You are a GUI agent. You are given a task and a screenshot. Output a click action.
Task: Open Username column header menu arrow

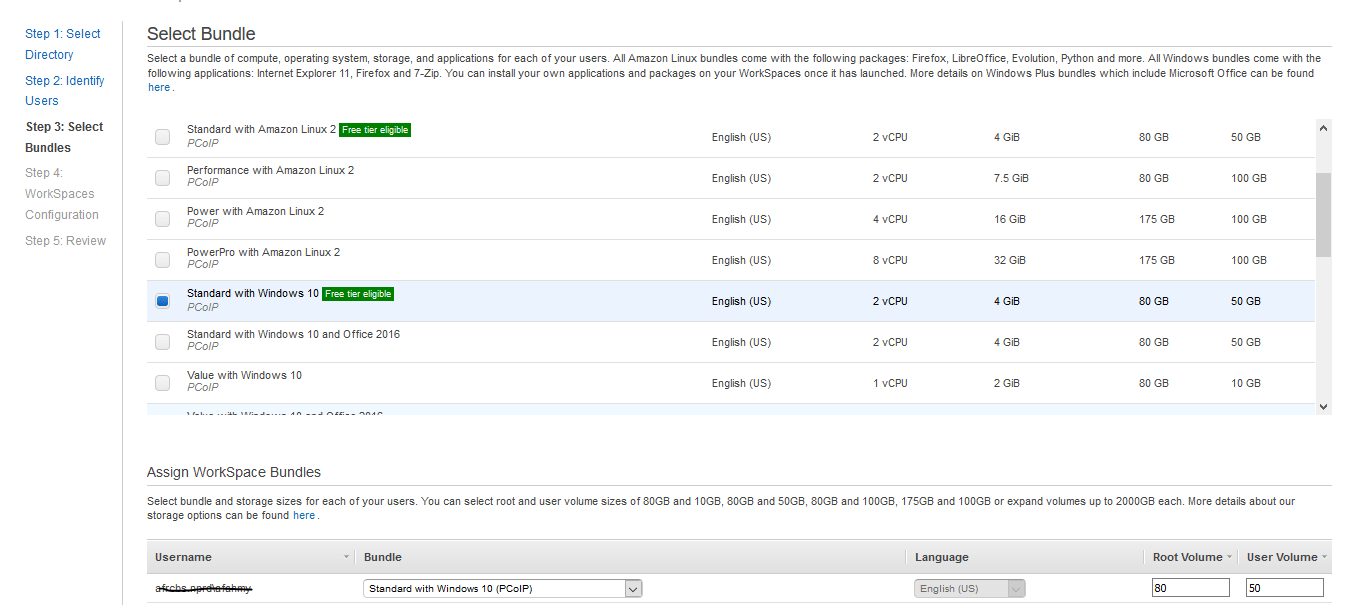(x=347, y=557)
